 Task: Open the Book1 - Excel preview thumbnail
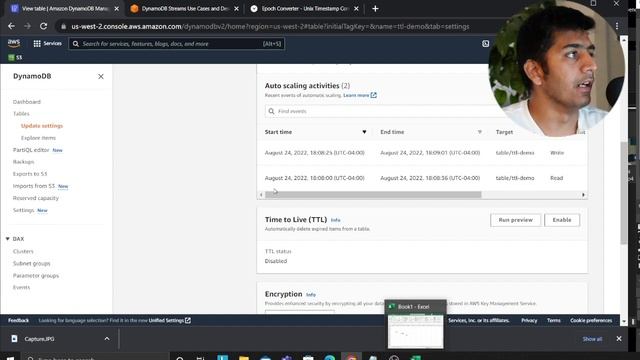tap(416, 325)
